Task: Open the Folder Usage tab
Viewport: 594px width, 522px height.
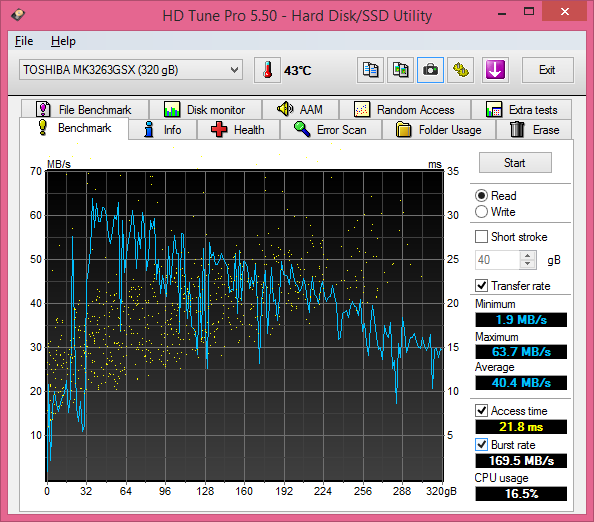Action: click(439, 130)
